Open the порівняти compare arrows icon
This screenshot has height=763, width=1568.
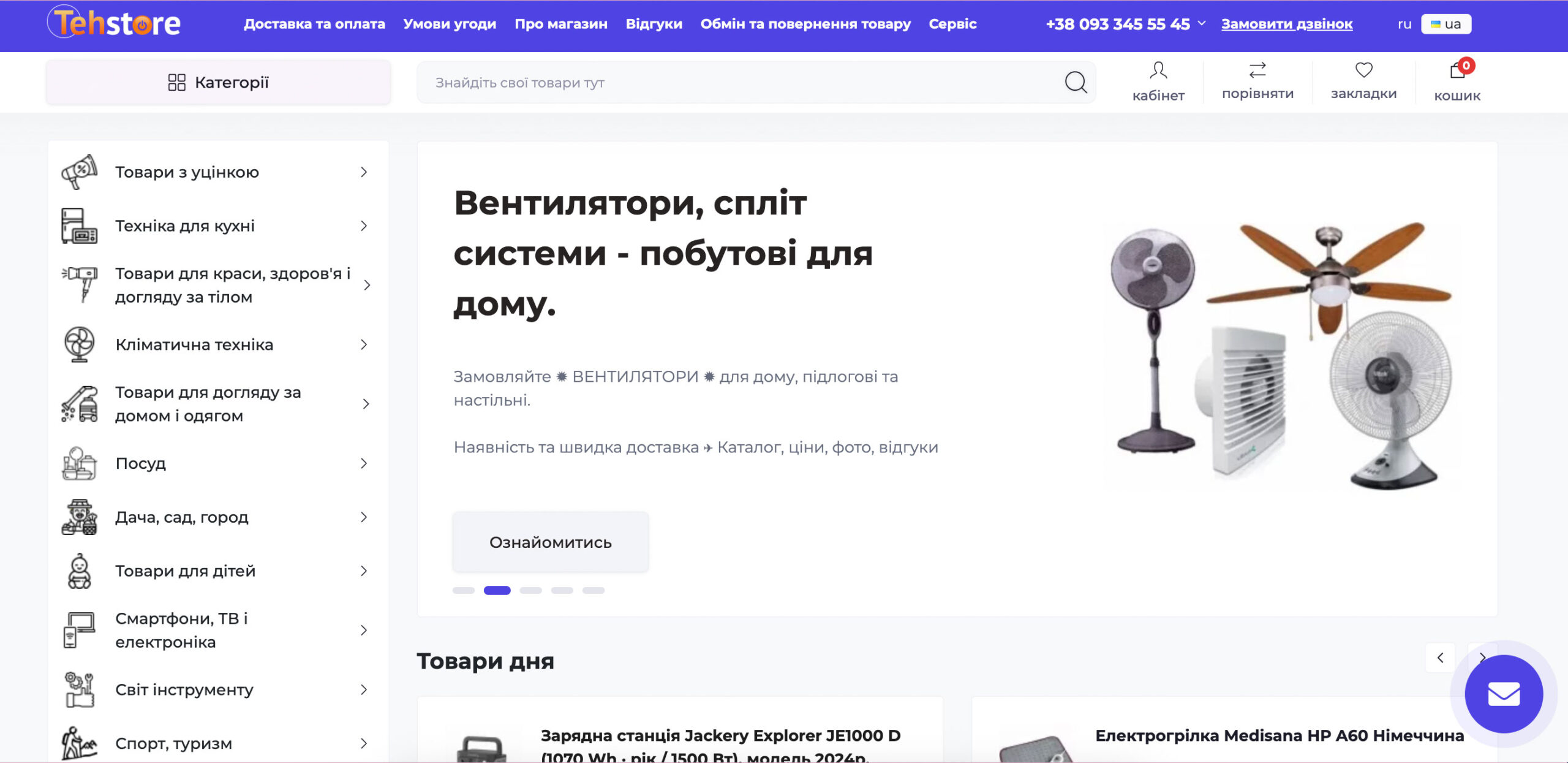point(1257,70)
